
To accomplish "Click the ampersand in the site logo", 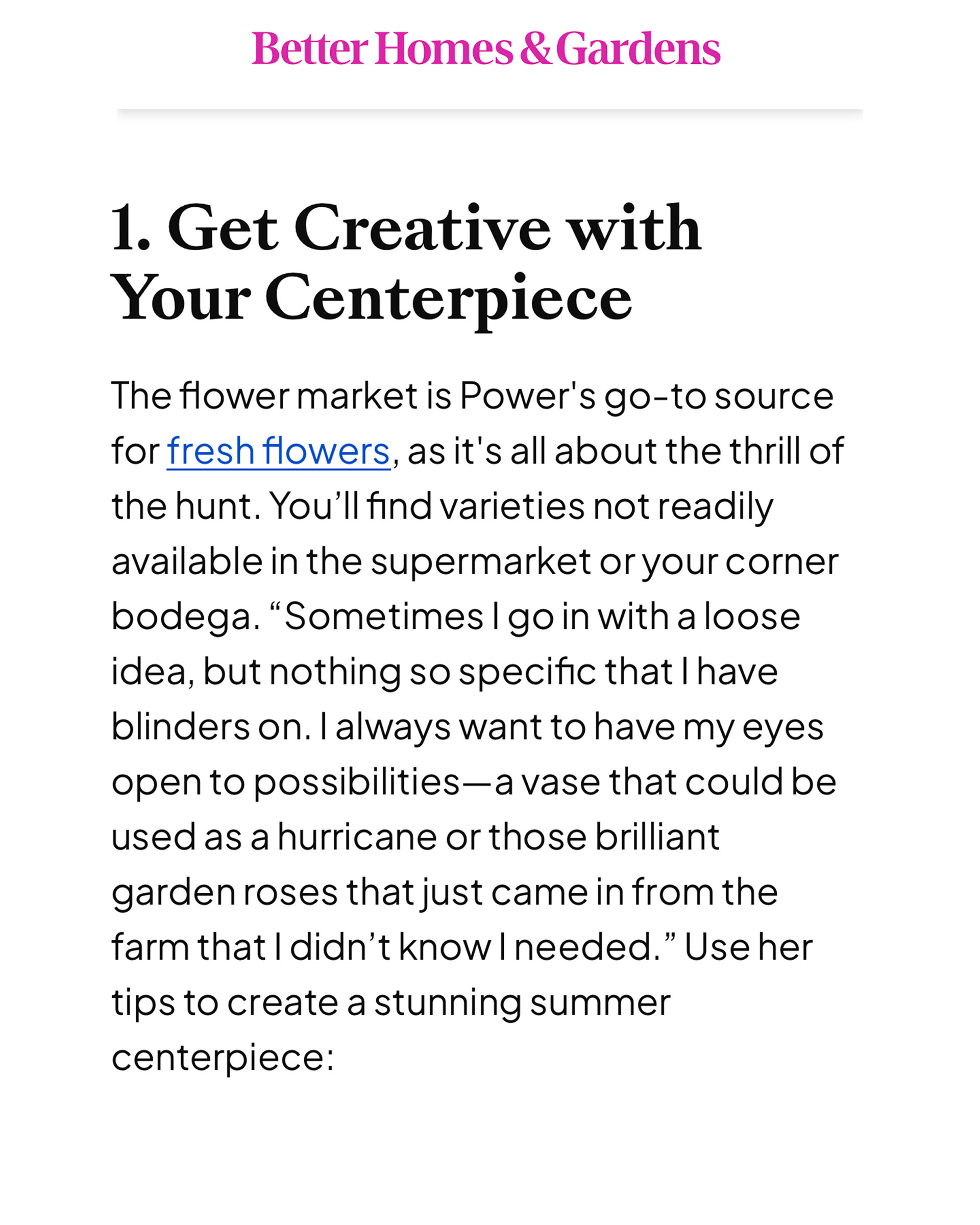I will point(535,49).
